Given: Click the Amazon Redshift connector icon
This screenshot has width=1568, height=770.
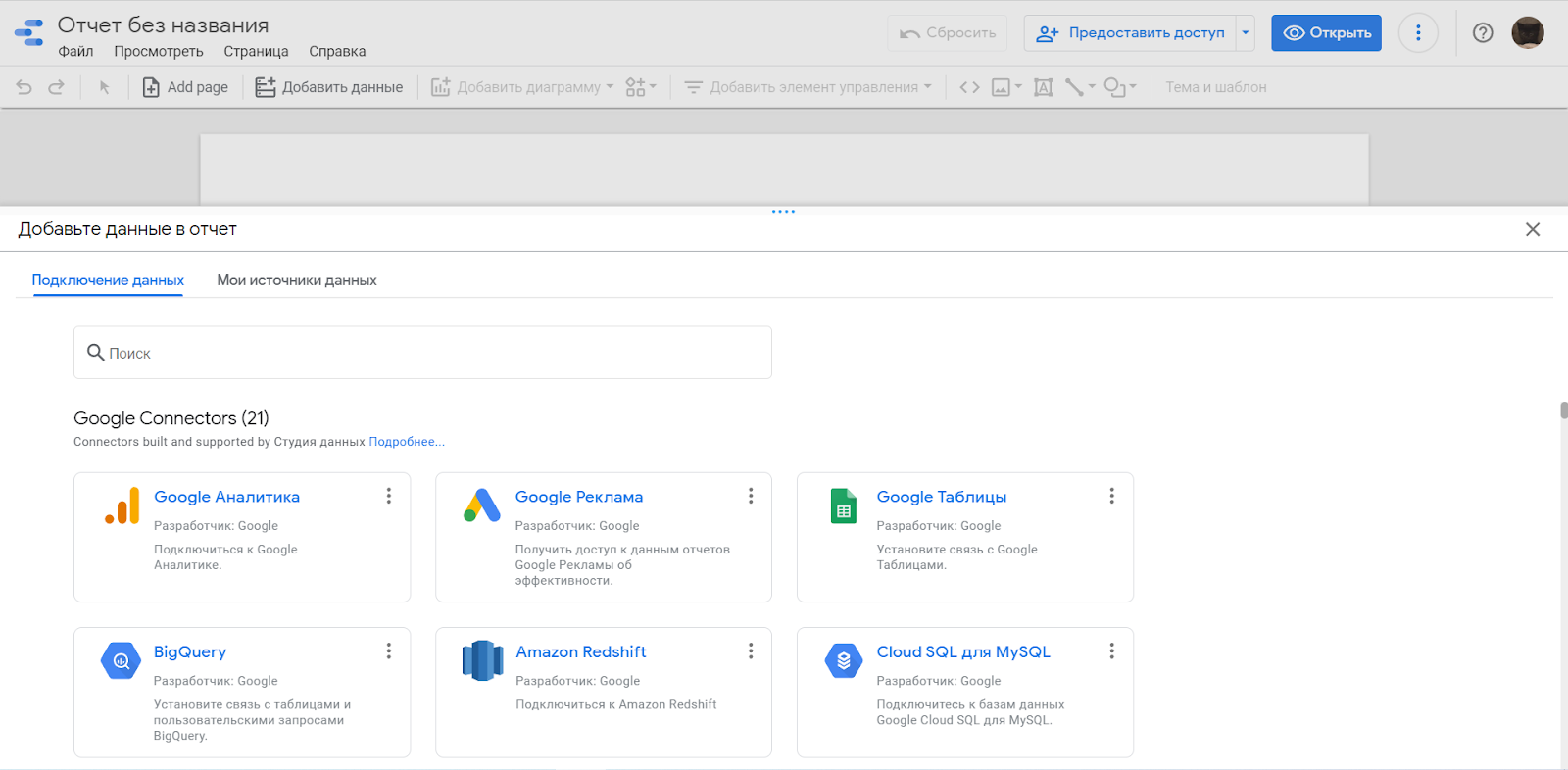Looking at the screenshot, I should (x=482, y=660).
